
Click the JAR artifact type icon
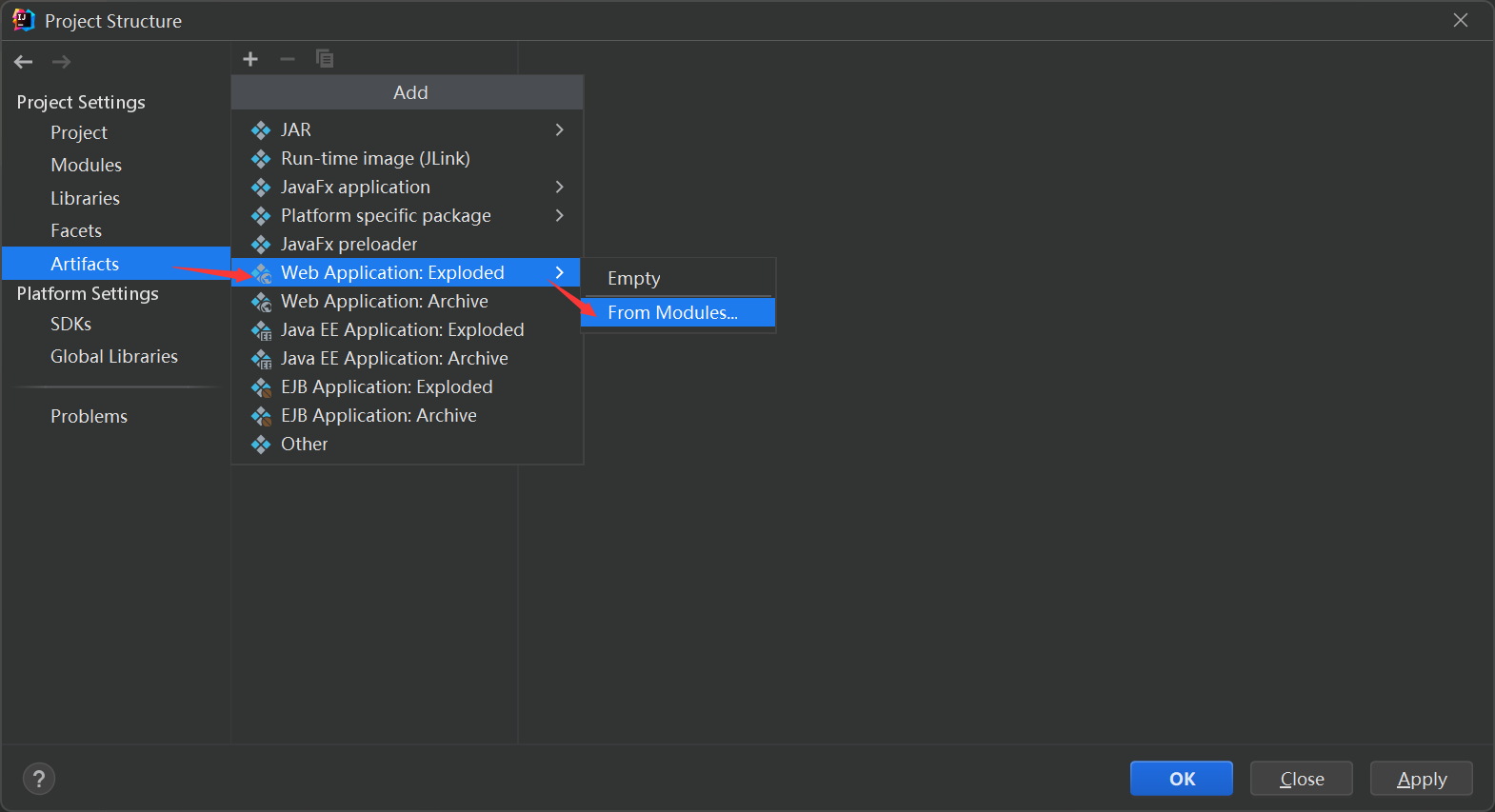pyautogui.click(x=261, y=130)
